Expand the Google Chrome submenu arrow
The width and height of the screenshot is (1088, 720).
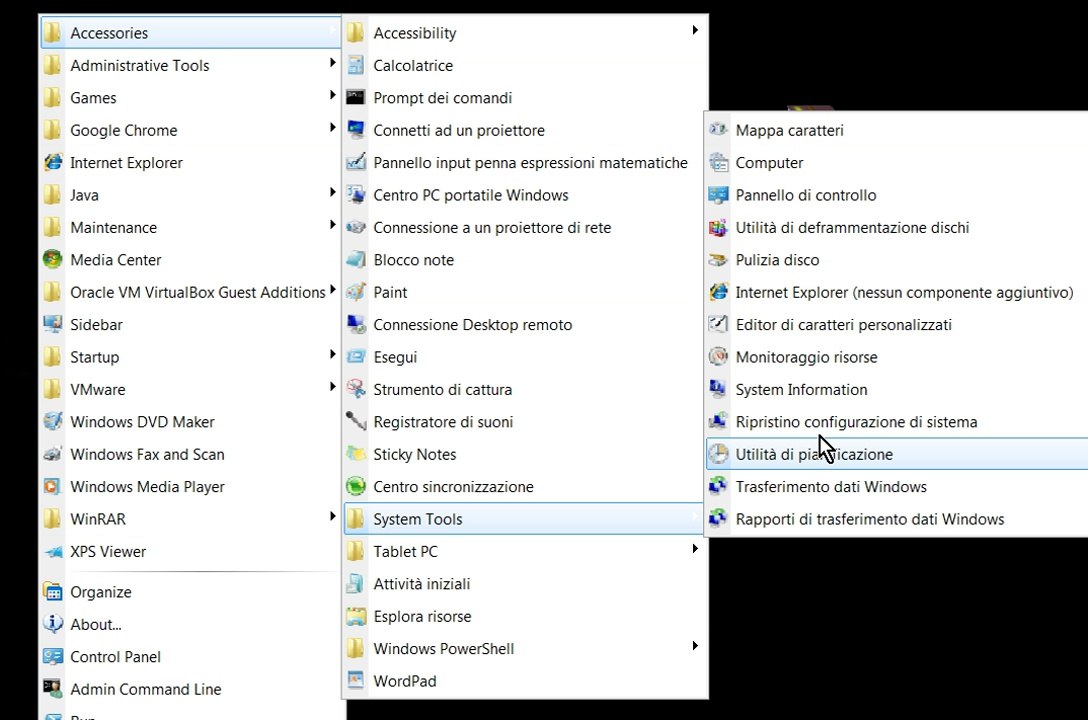[332, 128]
